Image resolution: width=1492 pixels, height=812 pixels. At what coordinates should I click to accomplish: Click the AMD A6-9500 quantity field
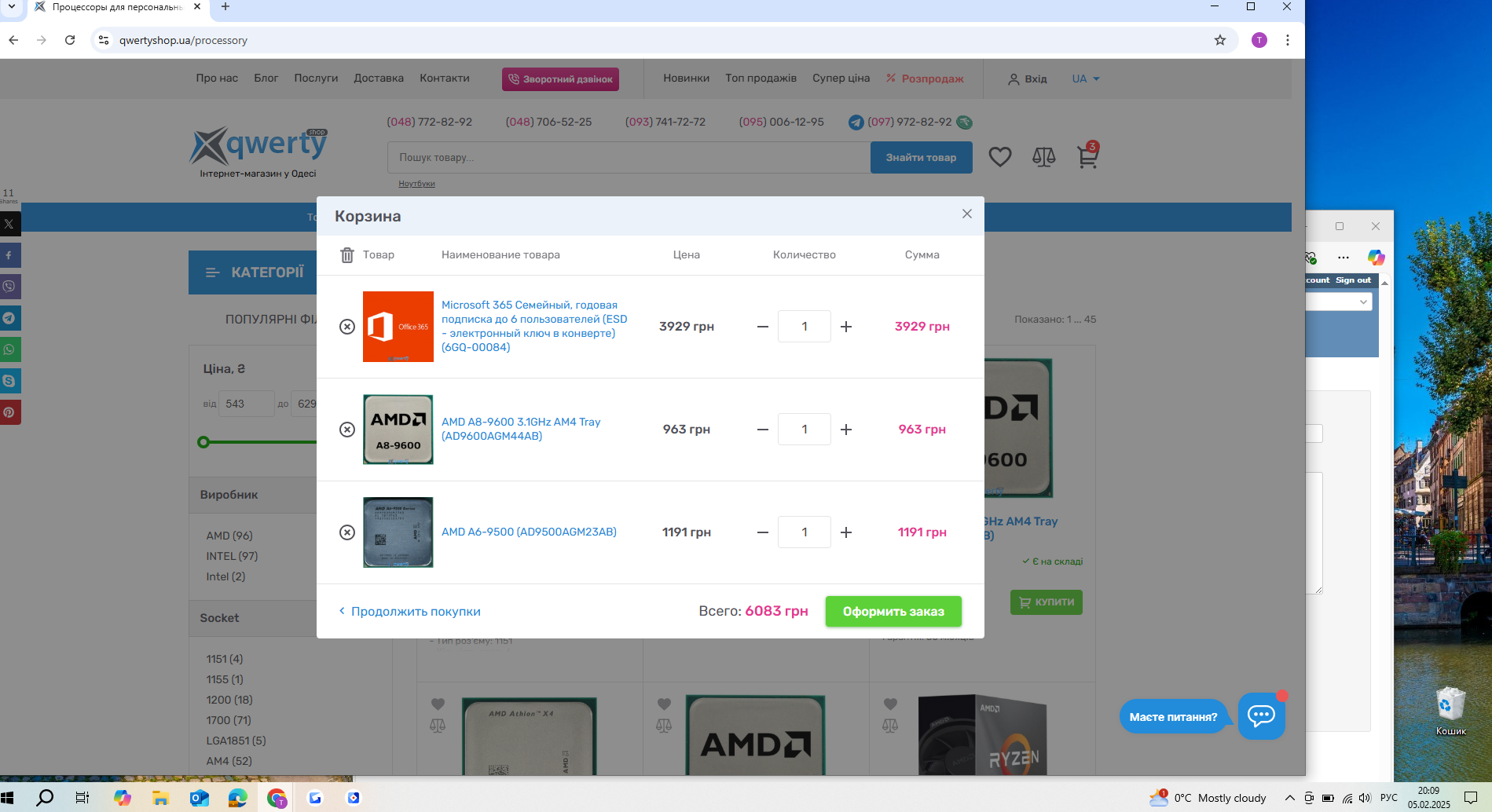coord(805,532)
